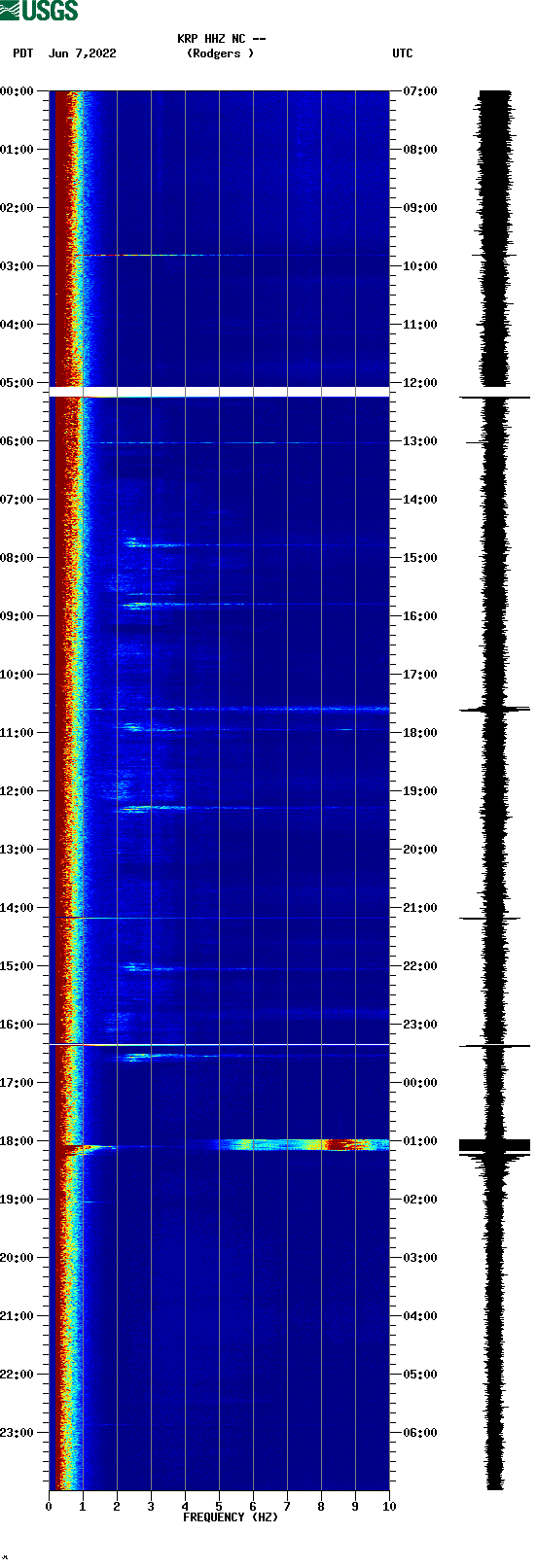Click the FREQUENCY (HZ) axis label

coord(231,1517)
